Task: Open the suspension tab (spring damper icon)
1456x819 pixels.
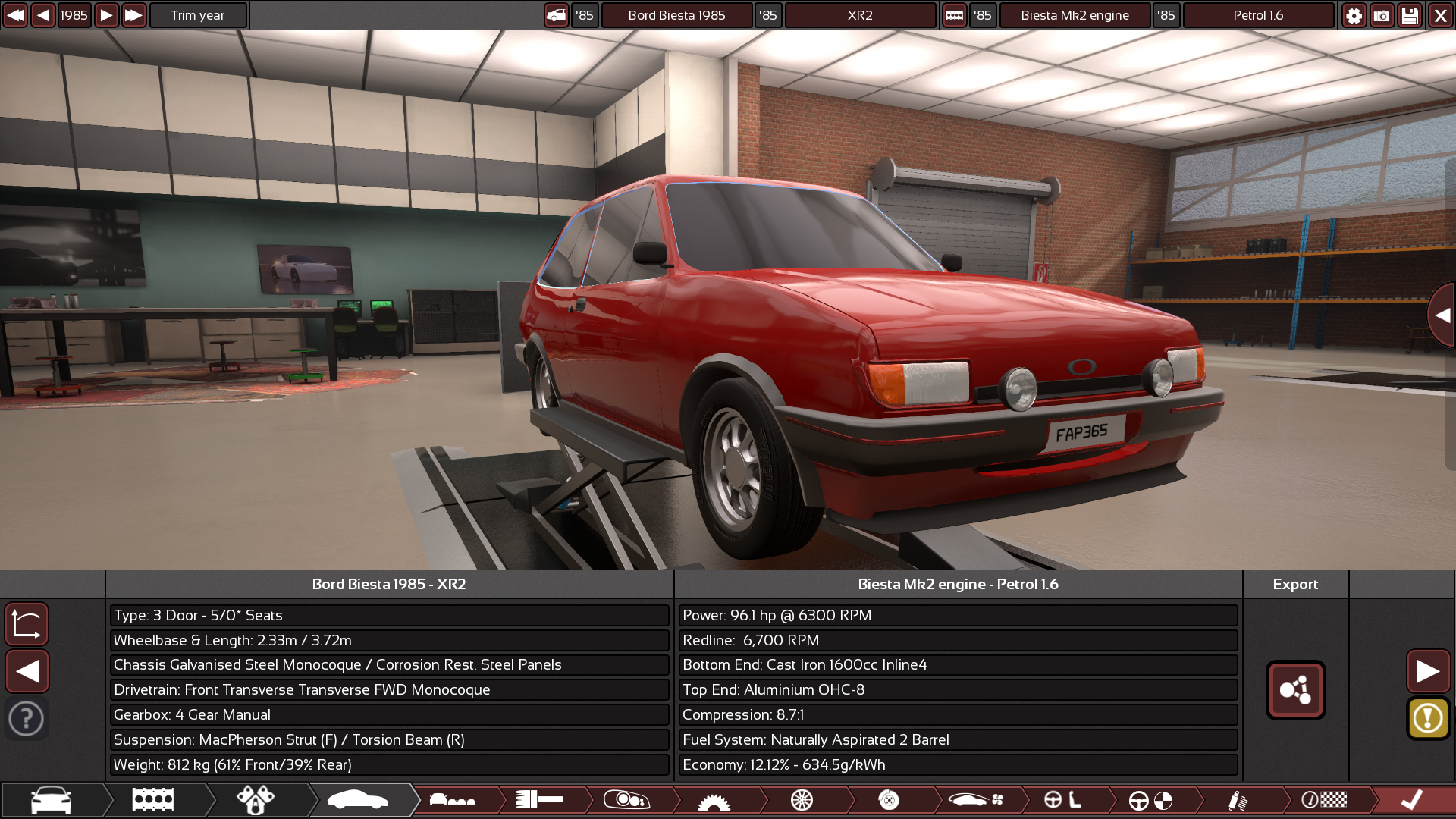Action: 1238,800
